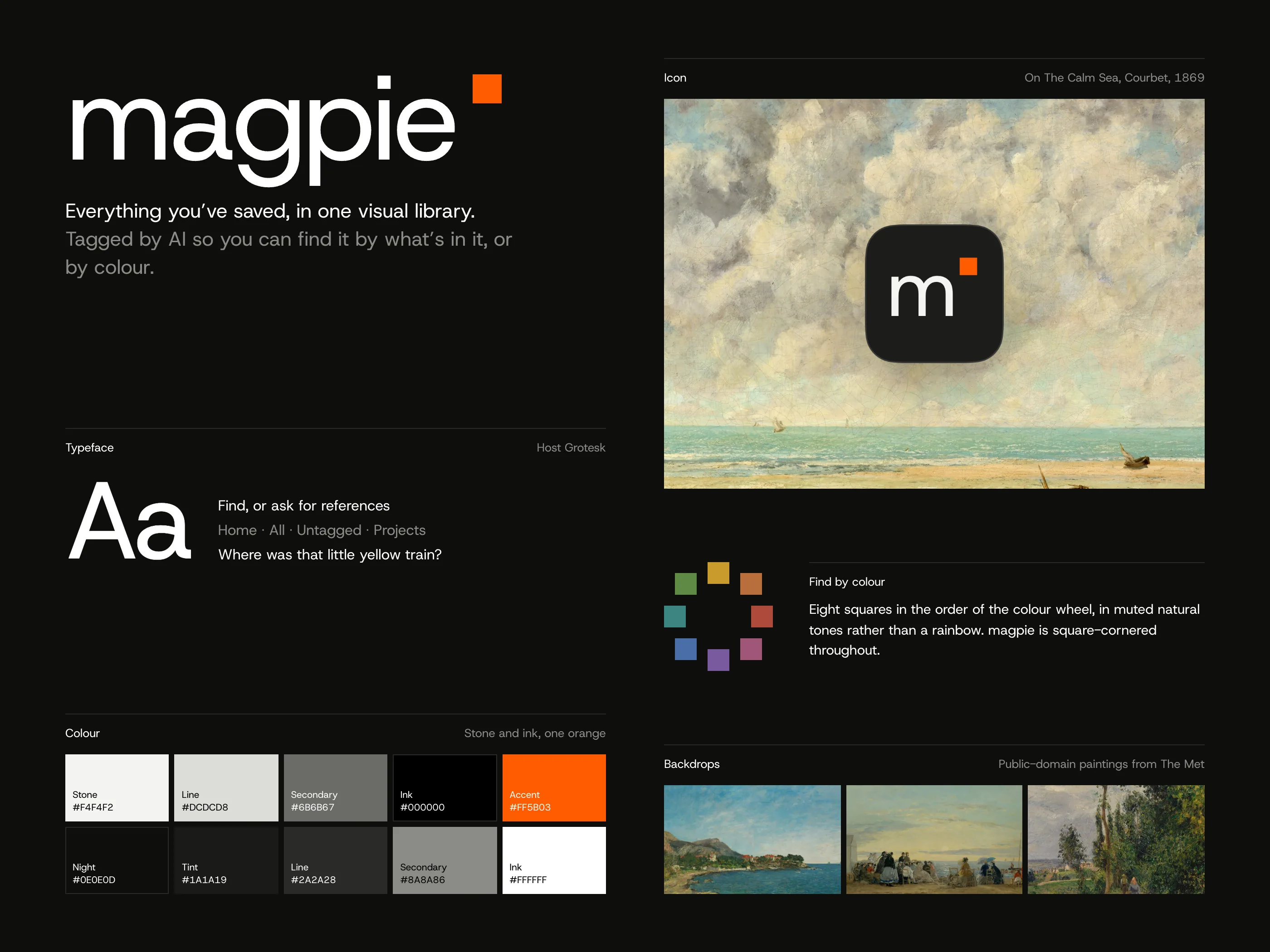Click the large magpie wordmark
Image resolution: width=1270 pixels, height=952 pixels.
point(263,131)
